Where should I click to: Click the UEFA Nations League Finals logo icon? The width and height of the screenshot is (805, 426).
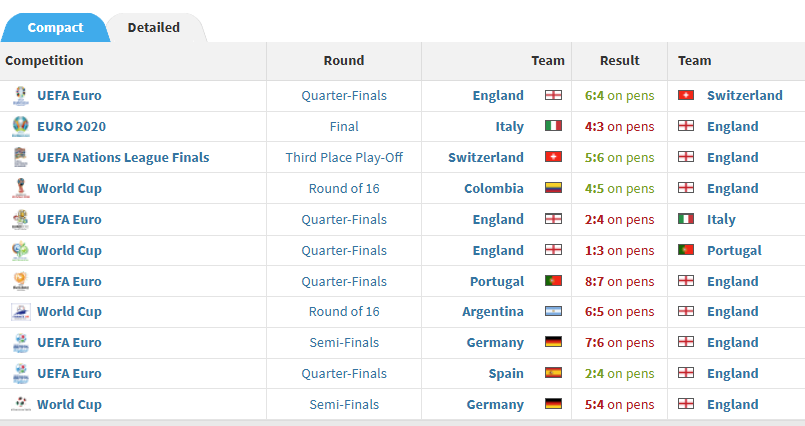[x=21, y=157]
